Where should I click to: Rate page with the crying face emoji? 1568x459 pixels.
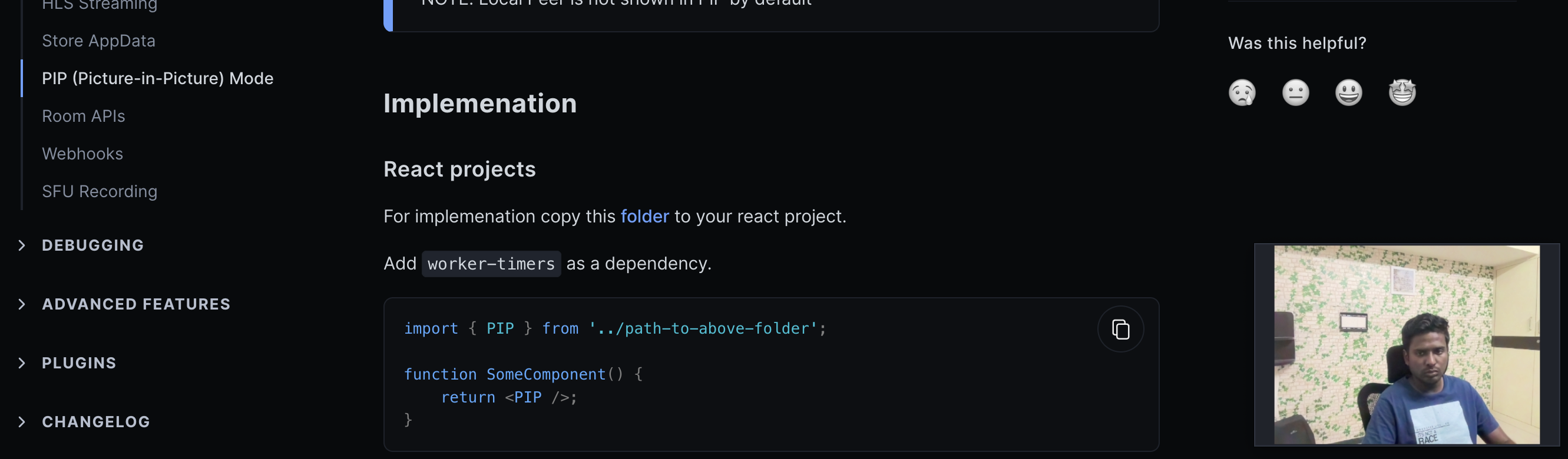[x=1242, y=93]
